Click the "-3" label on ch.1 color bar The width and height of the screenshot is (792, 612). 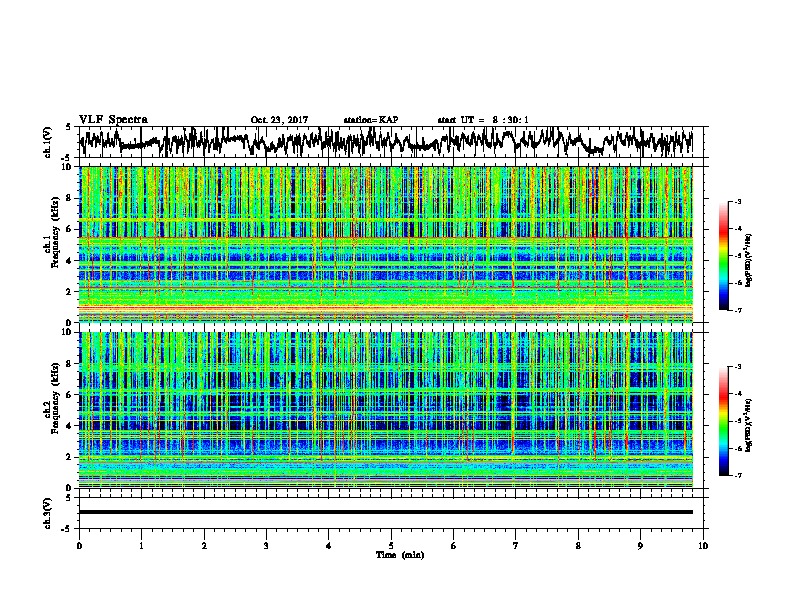[738, 201]
